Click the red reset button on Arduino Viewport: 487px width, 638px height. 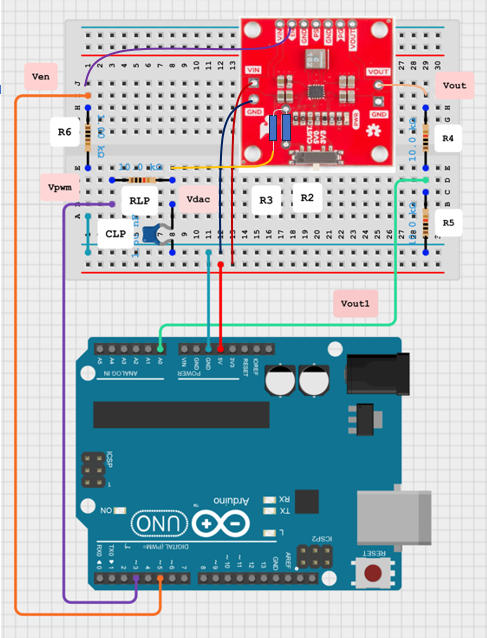click(373, 572)
